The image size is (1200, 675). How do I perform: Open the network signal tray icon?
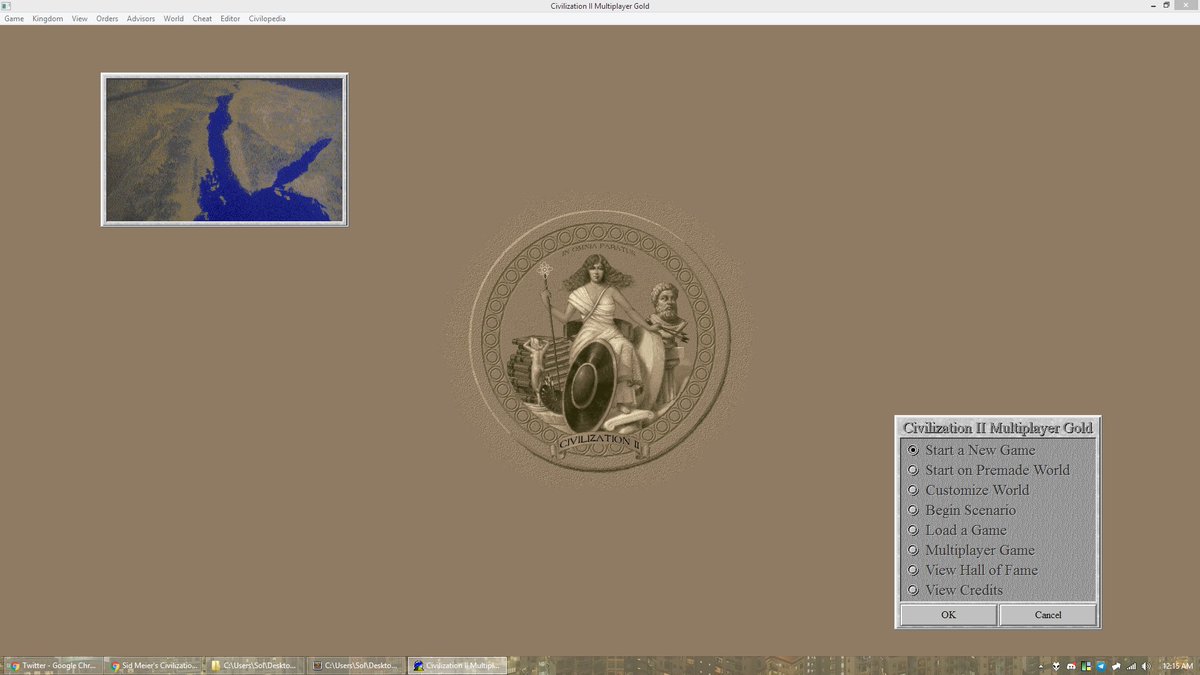(1131, 666)
